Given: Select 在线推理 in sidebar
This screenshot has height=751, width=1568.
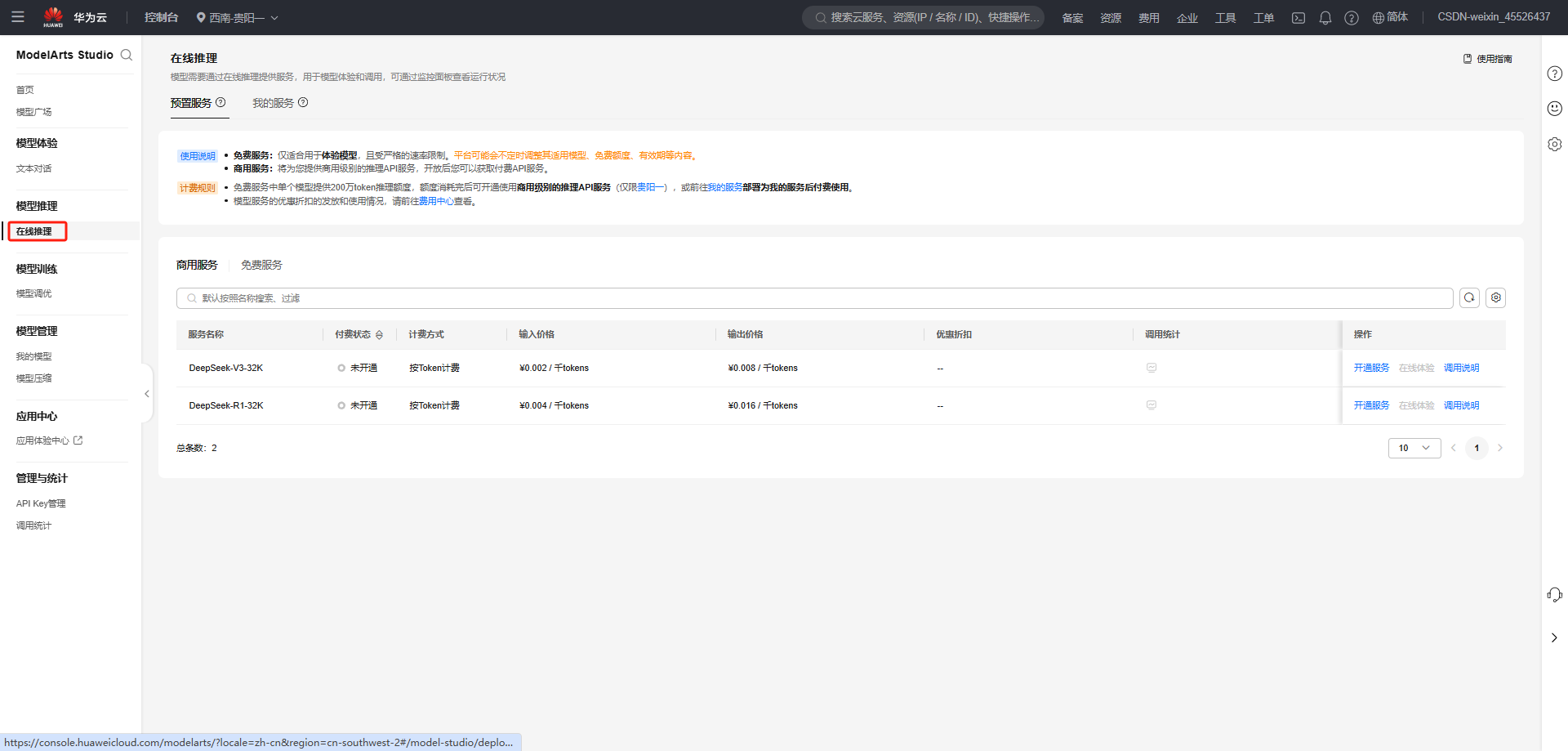Looking at the screenshot, I should click(x=34, y=231).
